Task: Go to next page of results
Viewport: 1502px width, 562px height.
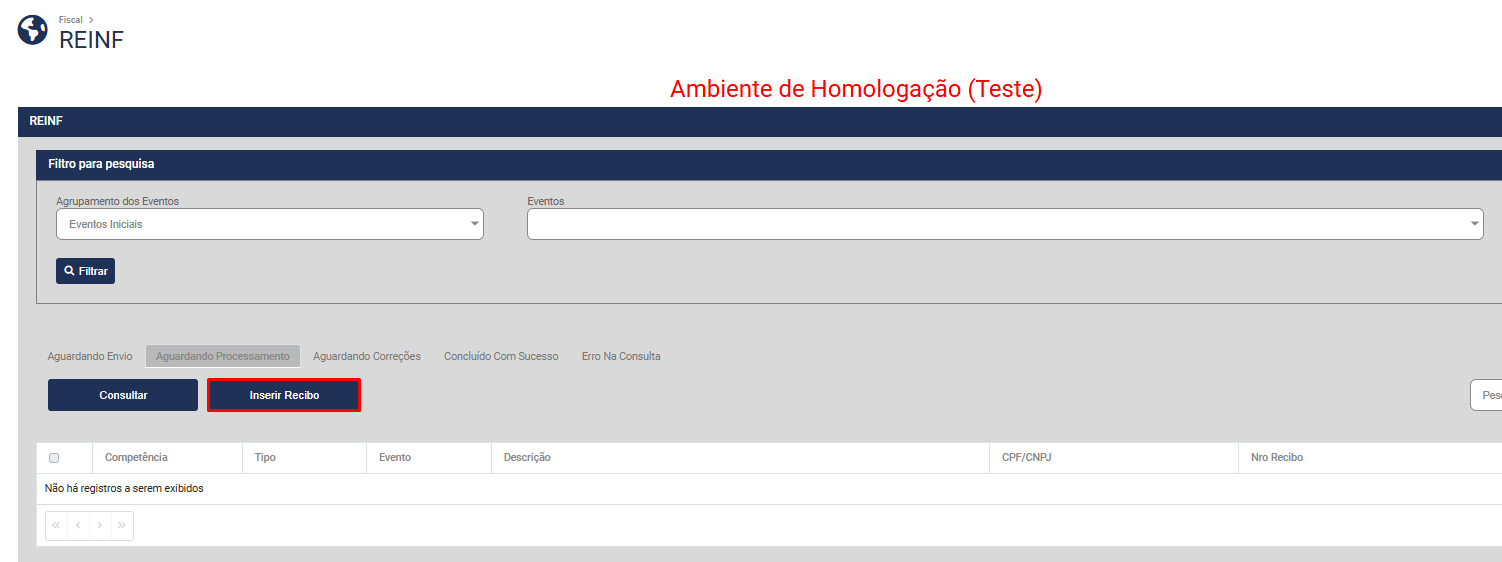Action: (x=100, y=526)
